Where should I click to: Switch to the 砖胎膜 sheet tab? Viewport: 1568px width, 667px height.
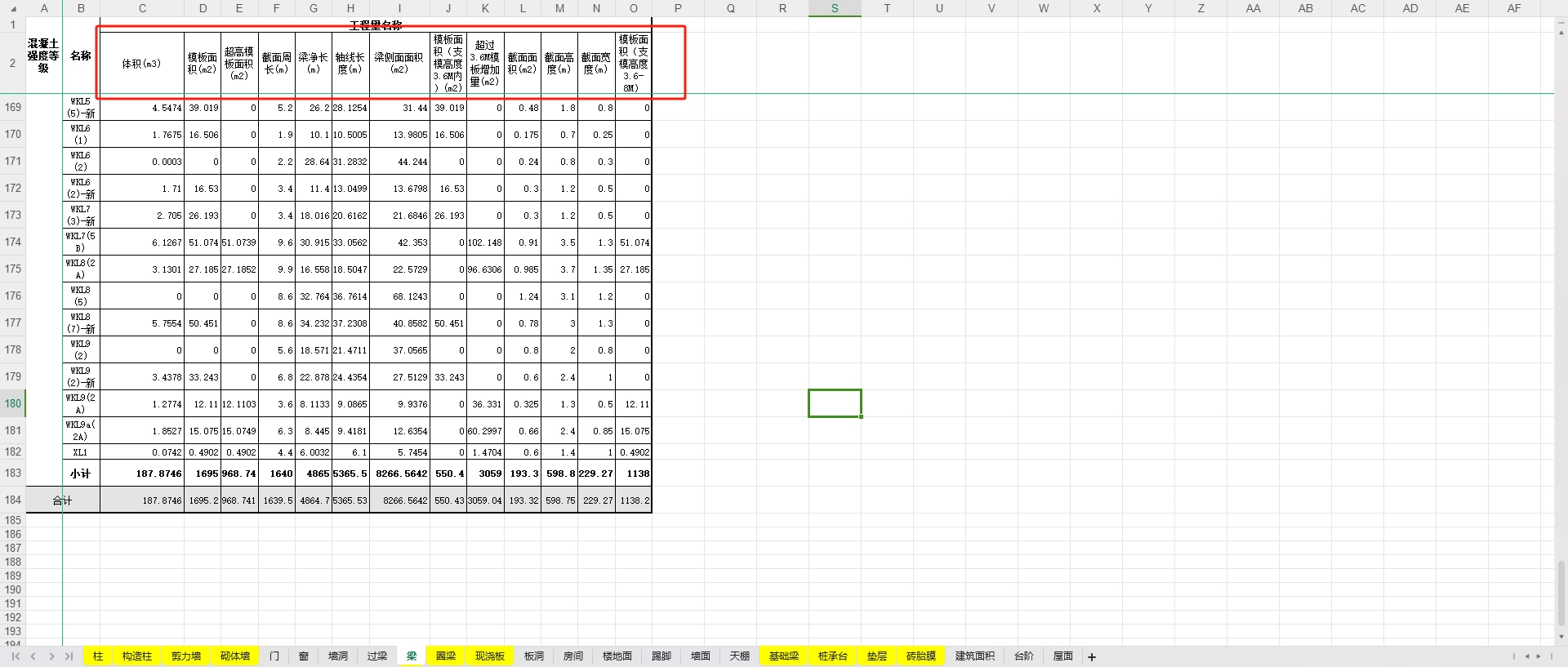click(921, 656)
